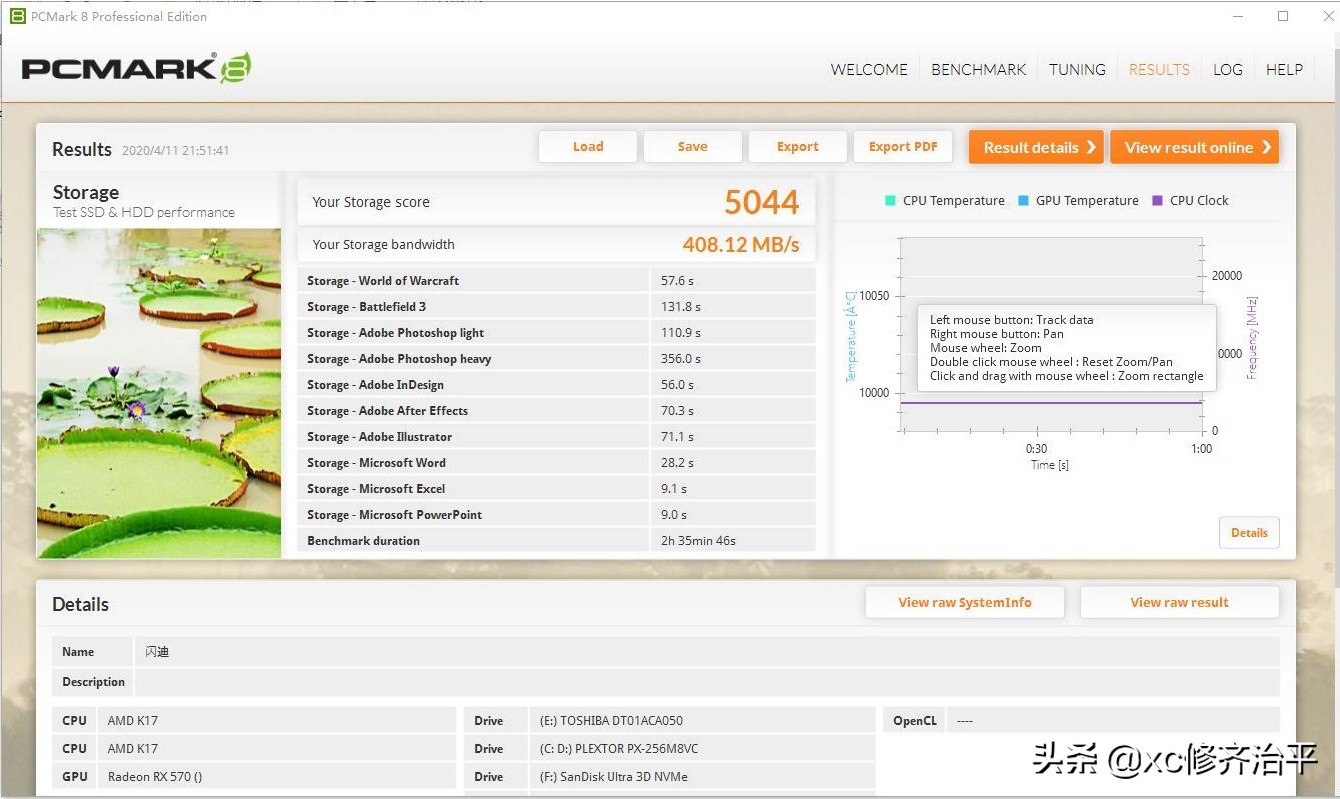Open the HELP menu
Viewport: 1340px width, 799px height.
click(1284, 69)
